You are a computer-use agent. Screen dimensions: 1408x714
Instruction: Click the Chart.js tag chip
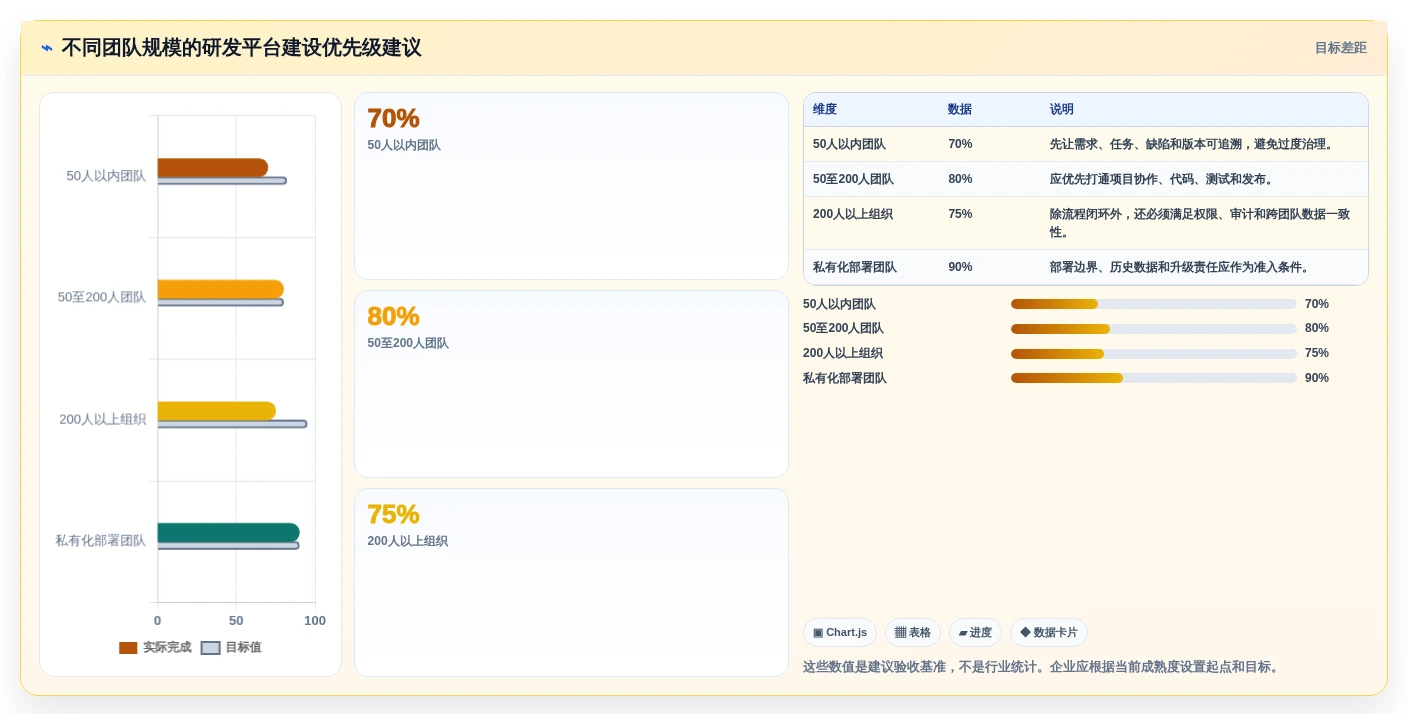pos(840,632)
